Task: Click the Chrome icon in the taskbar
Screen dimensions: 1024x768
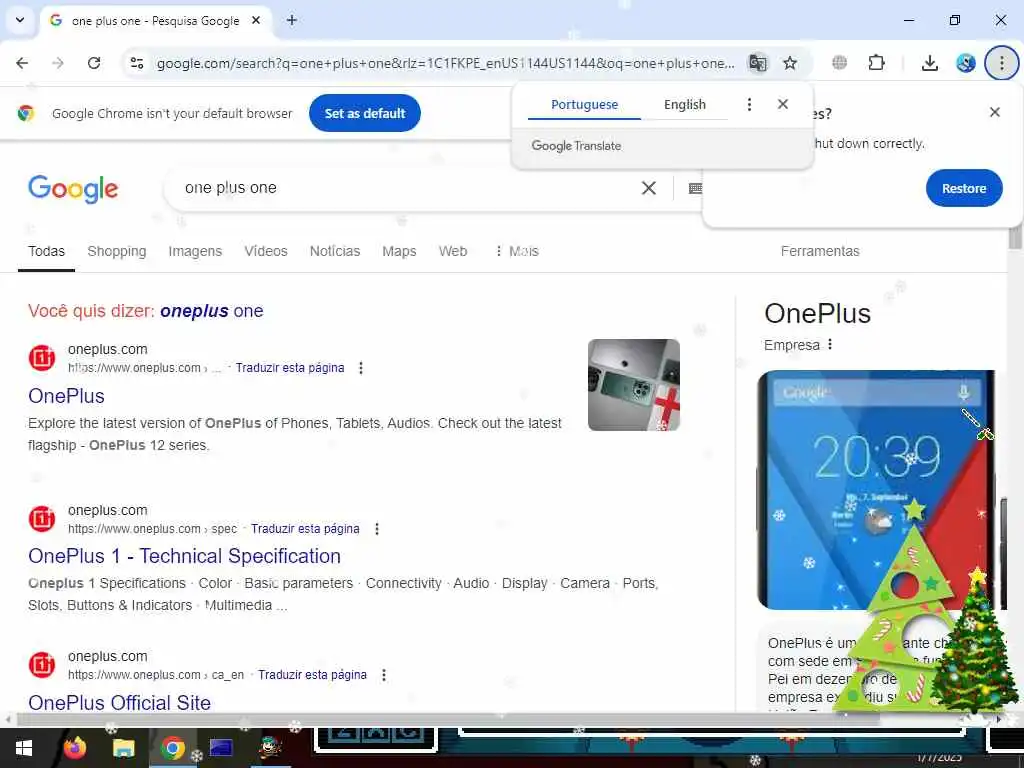Action: click(x=172, y=748)
